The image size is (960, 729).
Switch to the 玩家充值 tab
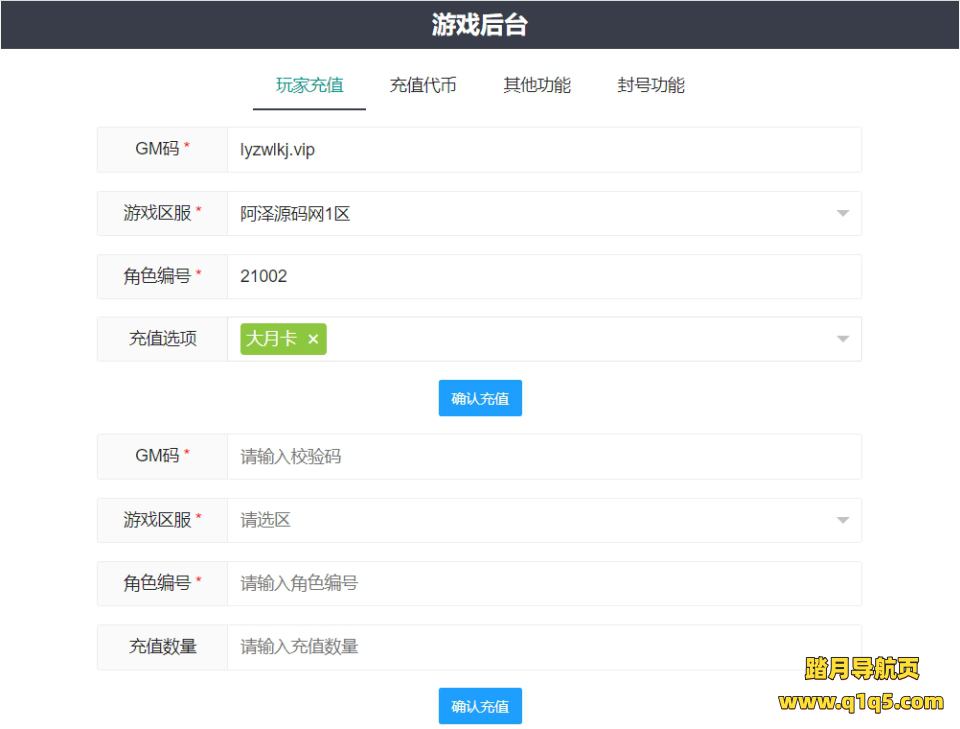(309, 85)
